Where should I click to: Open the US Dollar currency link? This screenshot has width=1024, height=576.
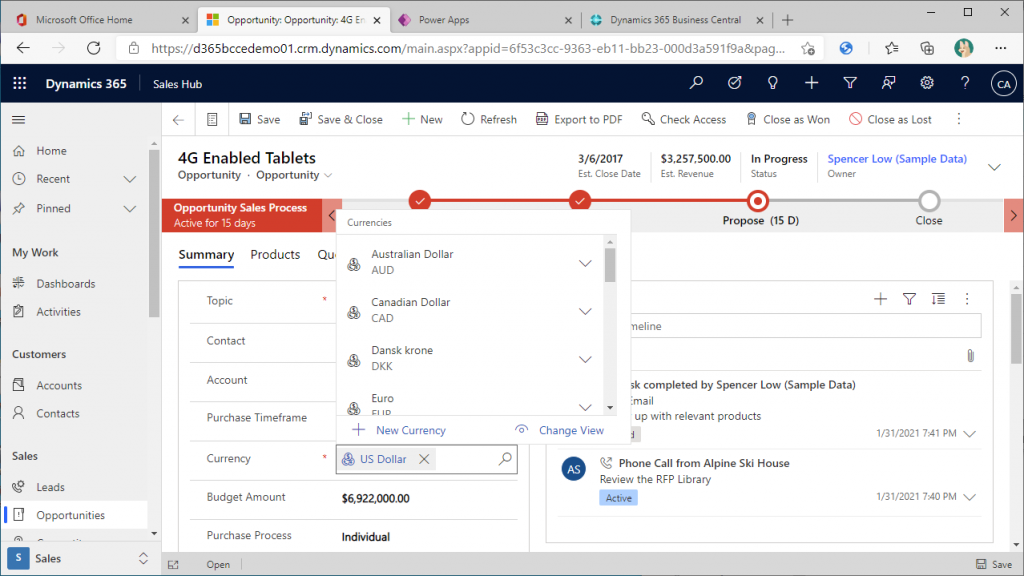tap(383, 459)
